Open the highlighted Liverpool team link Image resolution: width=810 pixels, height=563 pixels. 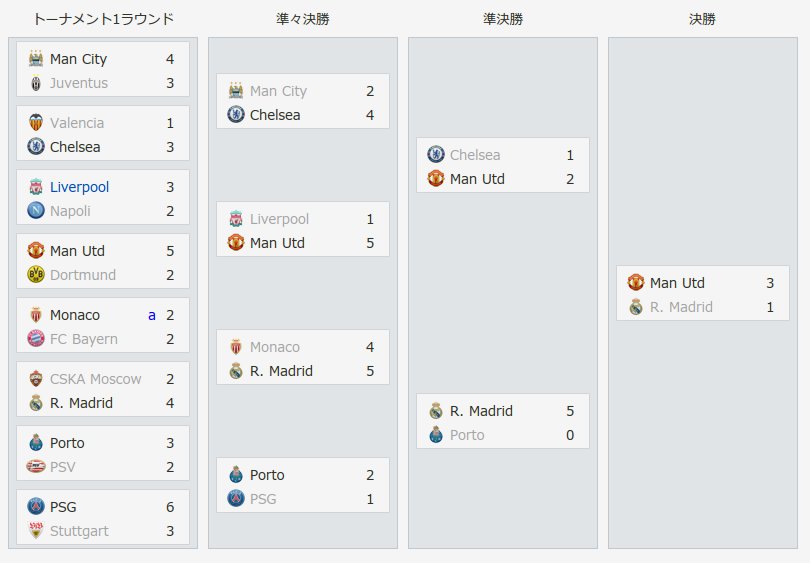tap(80, 187)
